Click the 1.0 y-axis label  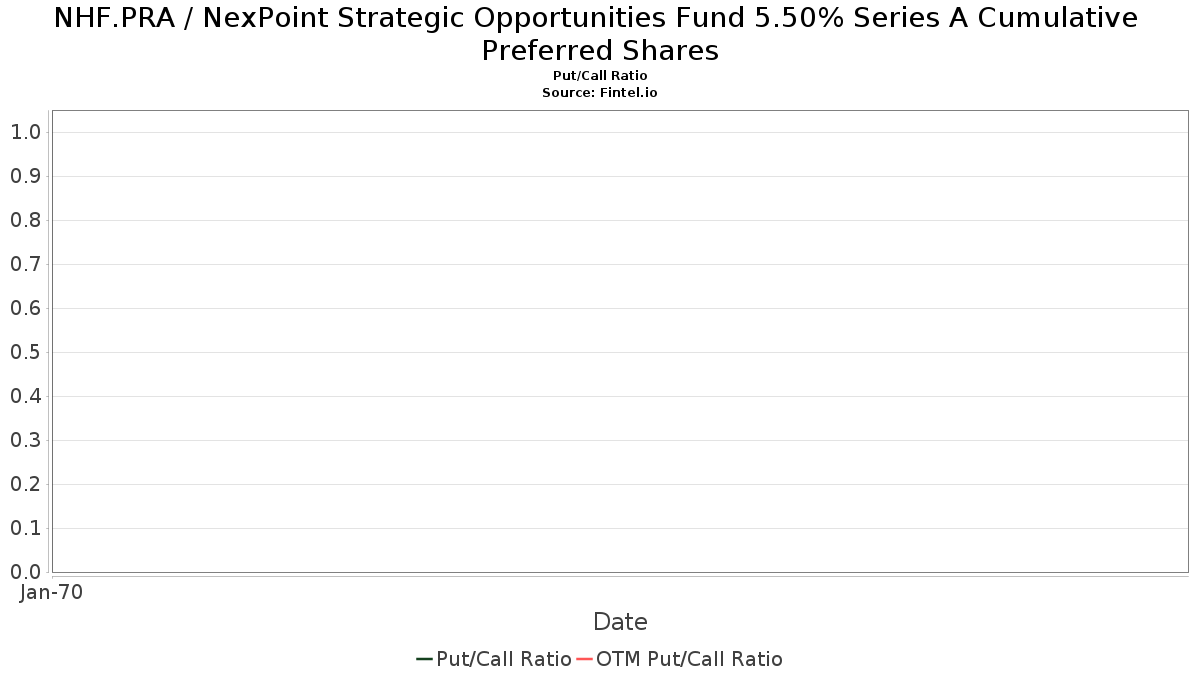[x=25, y=132]
